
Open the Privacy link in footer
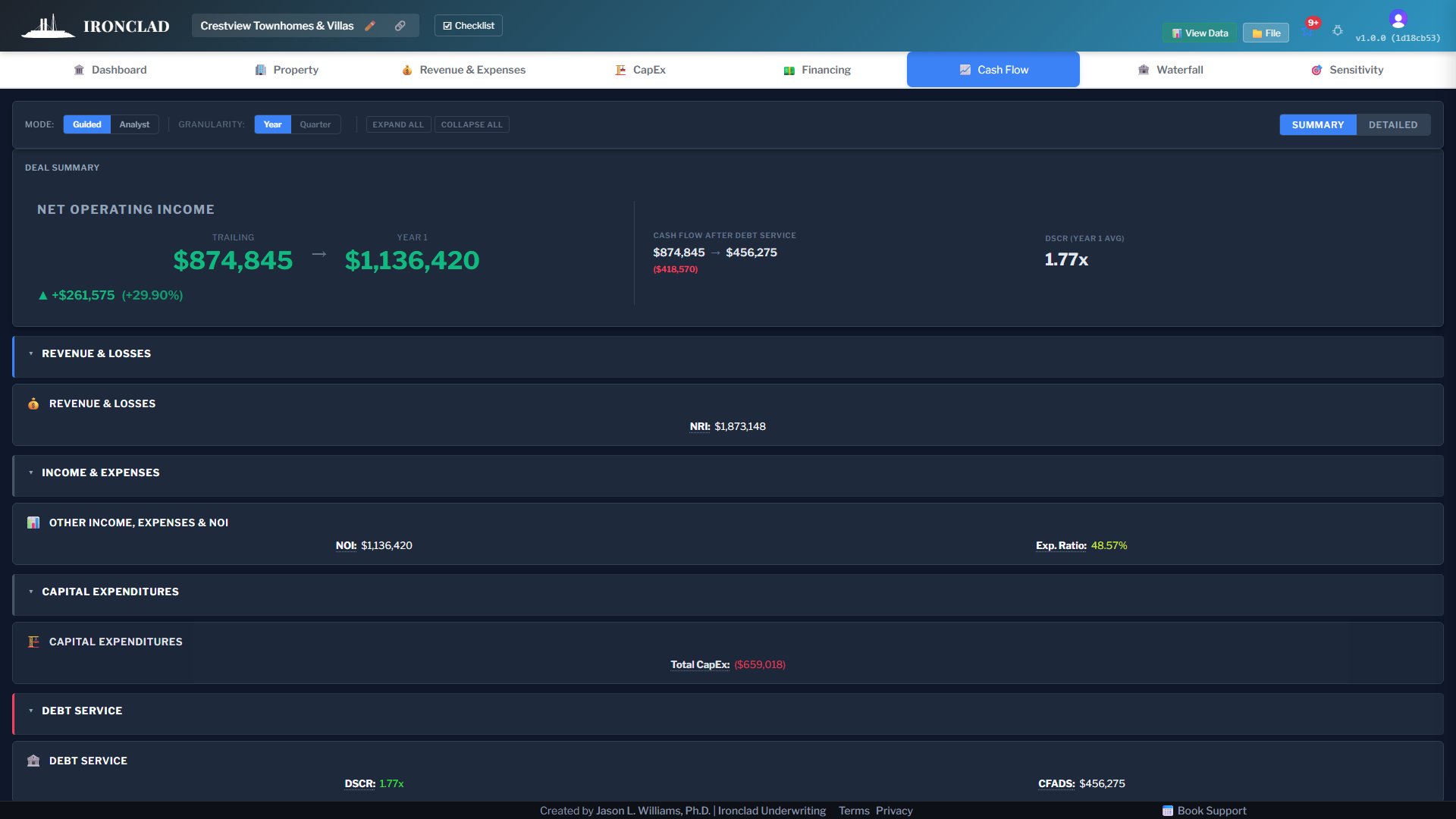[894, 811]
